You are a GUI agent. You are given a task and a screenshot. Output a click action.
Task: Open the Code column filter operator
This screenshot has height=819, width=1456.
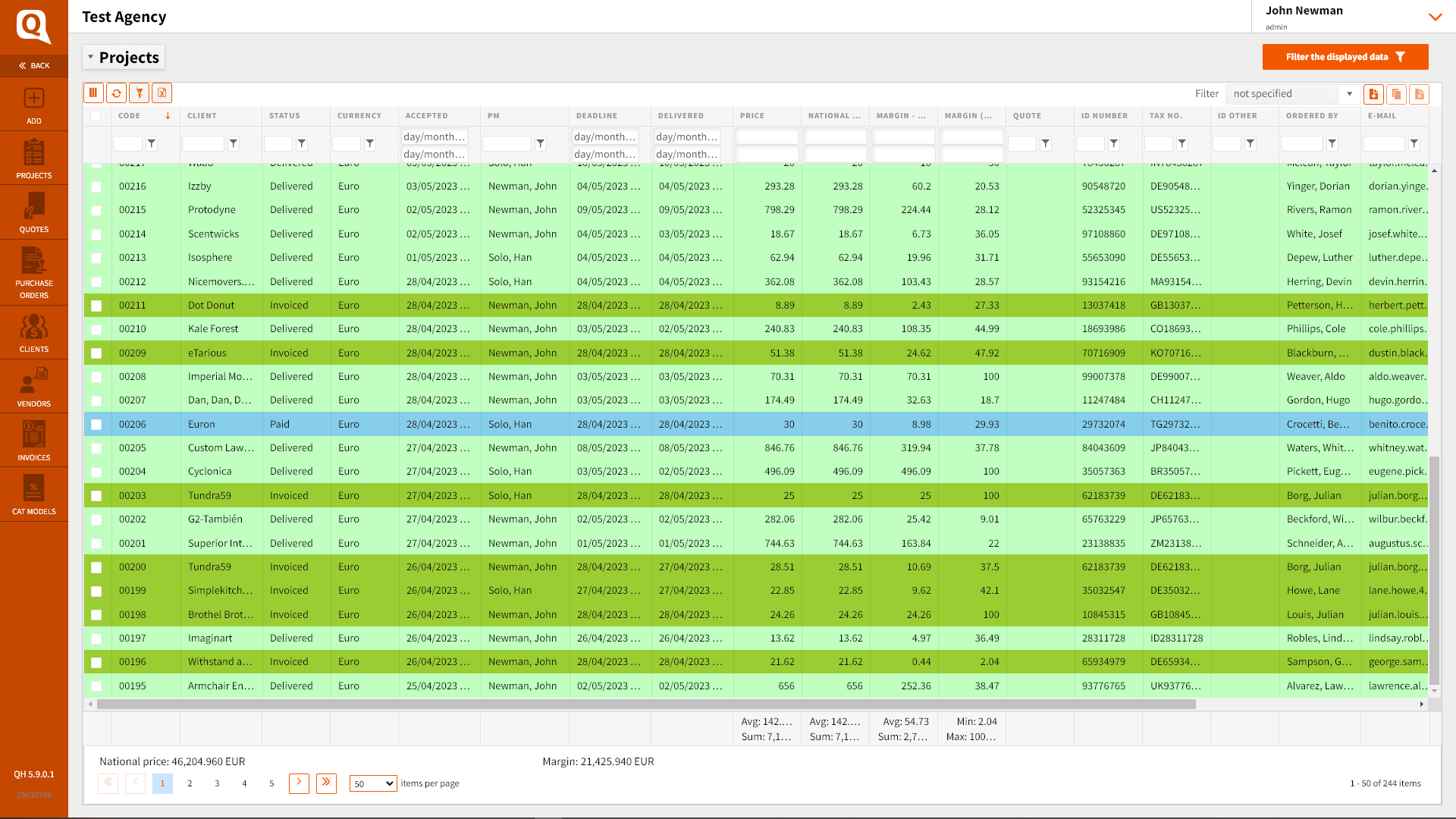pyautogui.click(x=152, y=143)
